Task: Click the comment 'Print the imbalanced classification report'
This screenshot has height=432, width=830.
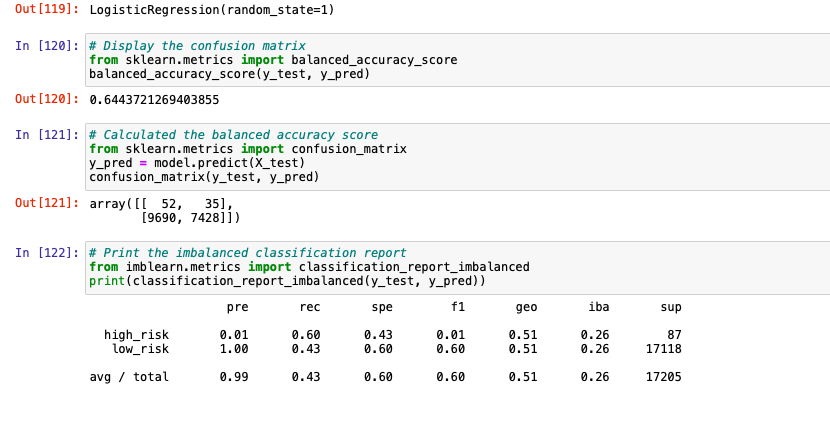Action: 248,253
